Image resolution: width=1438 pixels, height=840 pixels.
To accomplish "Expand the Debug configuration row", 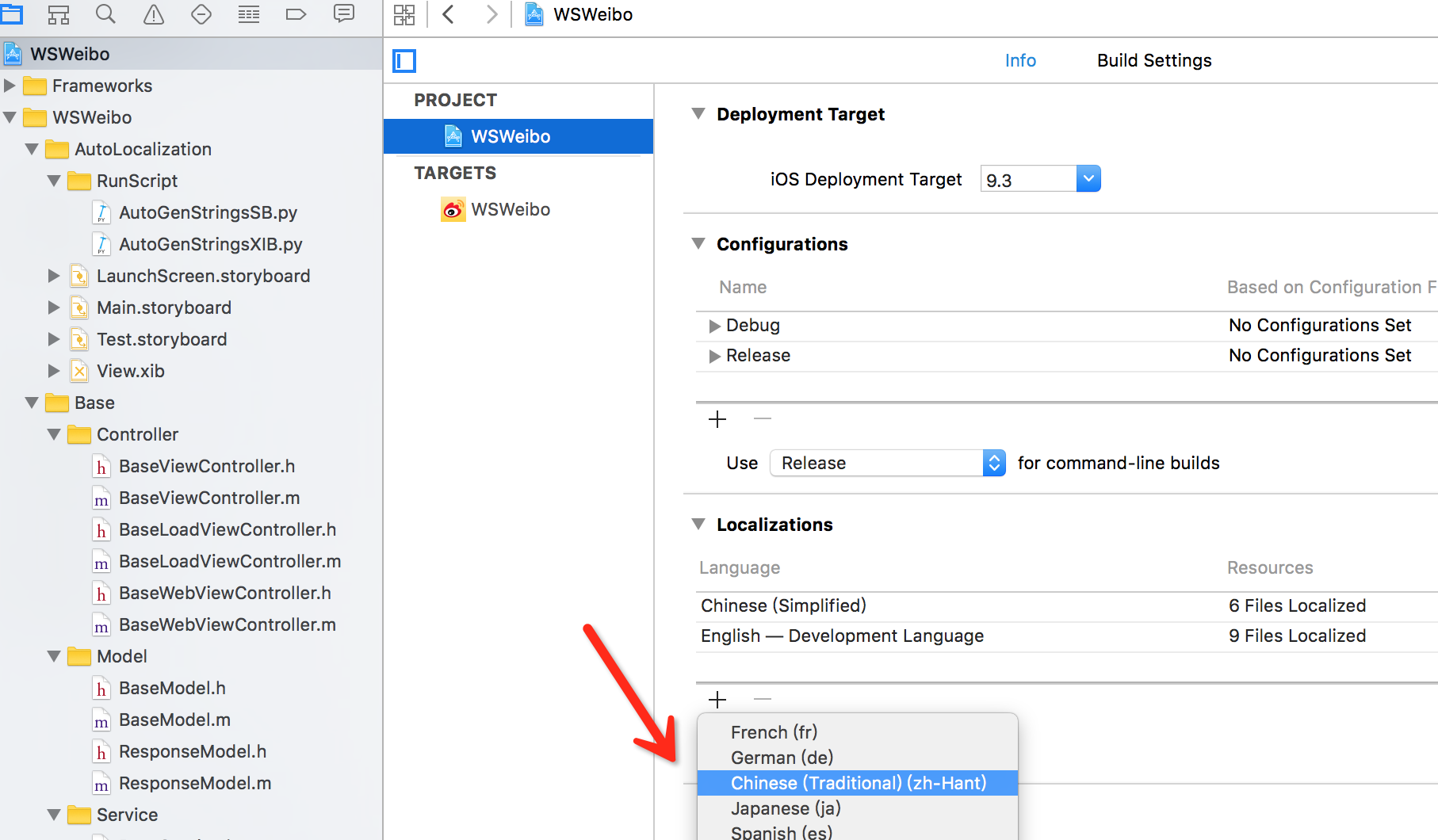I will [x=714, y=326].
